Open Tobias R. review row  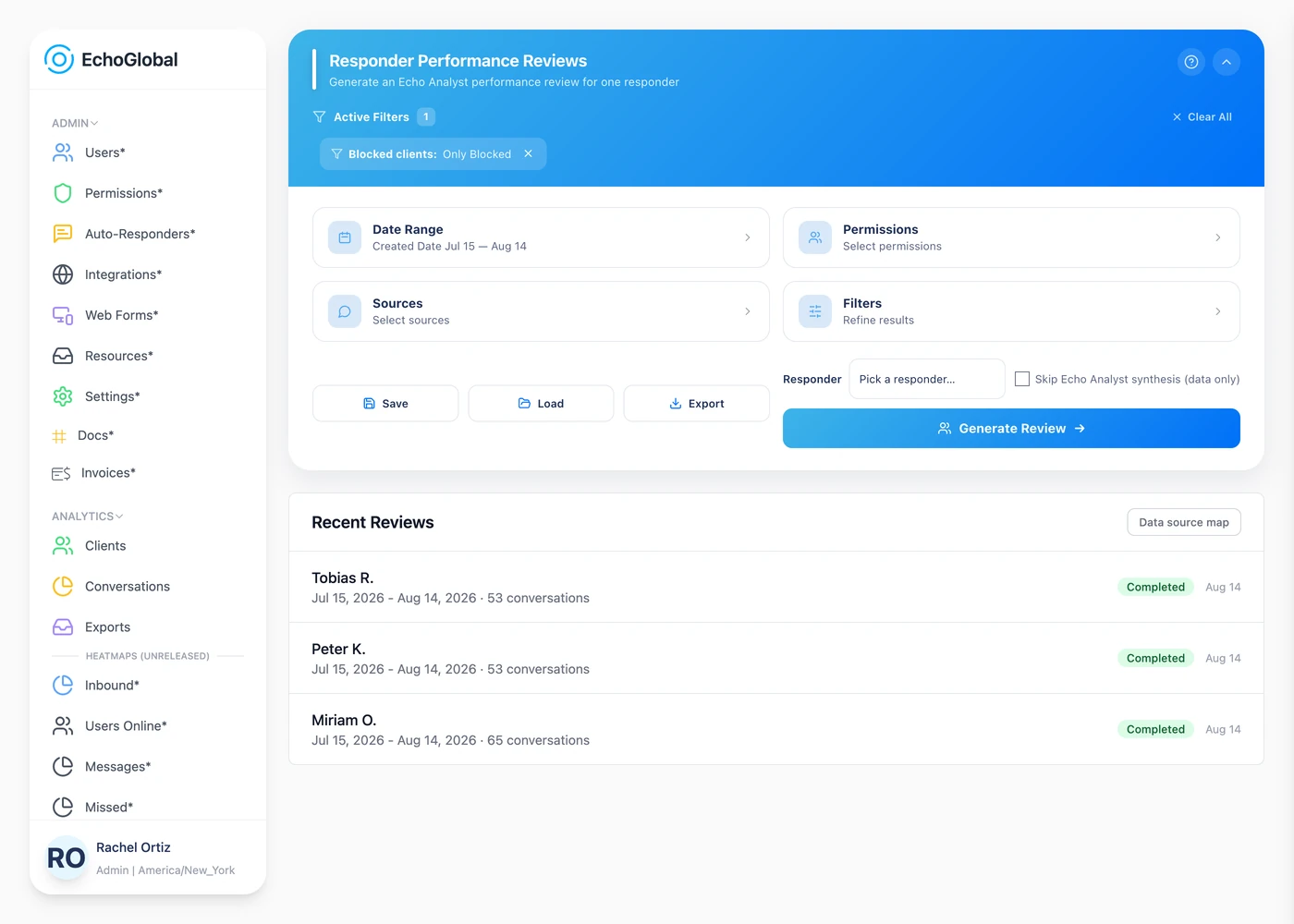pos(776,588)
